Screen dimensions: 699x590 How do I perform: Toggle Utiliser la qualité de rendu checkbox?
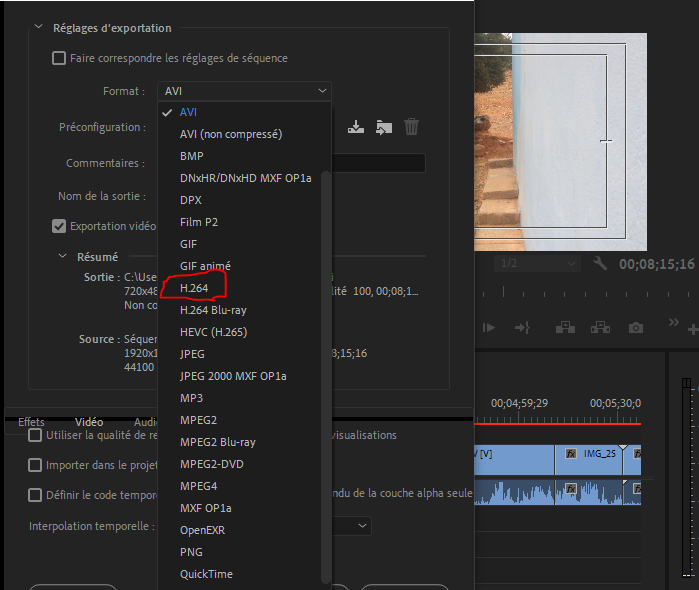tap(35, 435)
